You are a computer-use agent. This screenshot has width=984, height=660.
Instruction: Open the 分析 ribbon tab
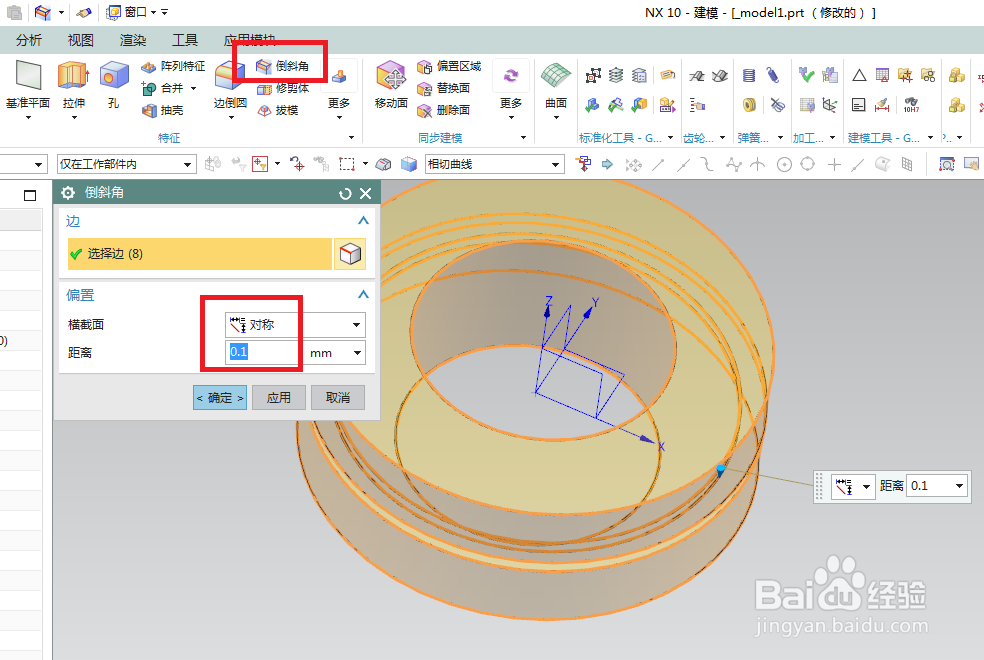tap(29, 40)
